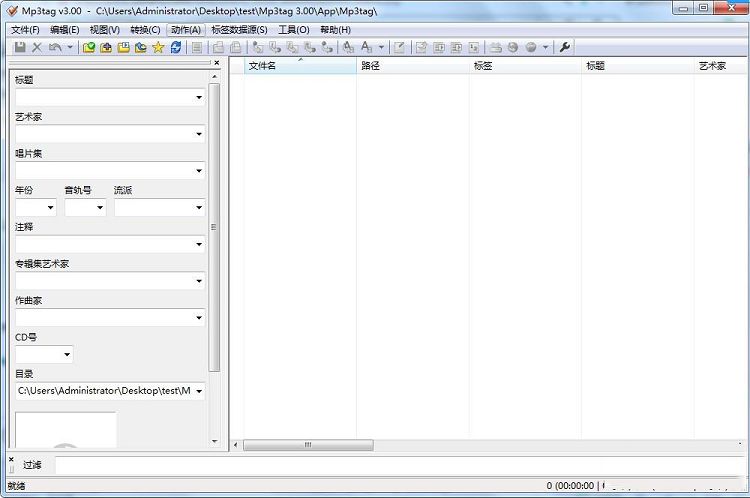
Task: Click into the 过滤 filter input field
Action: 400,465
